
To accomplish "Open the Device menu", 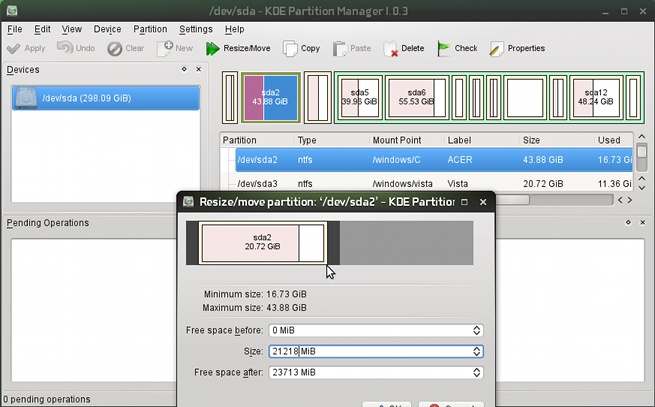I will [x=107, y=29].
